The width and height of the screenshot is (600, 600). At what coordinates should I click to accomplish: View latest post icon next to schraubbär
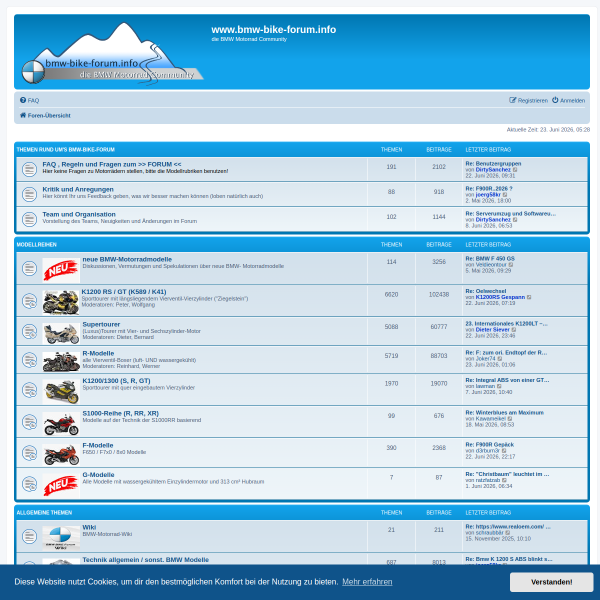pos(508,533)
